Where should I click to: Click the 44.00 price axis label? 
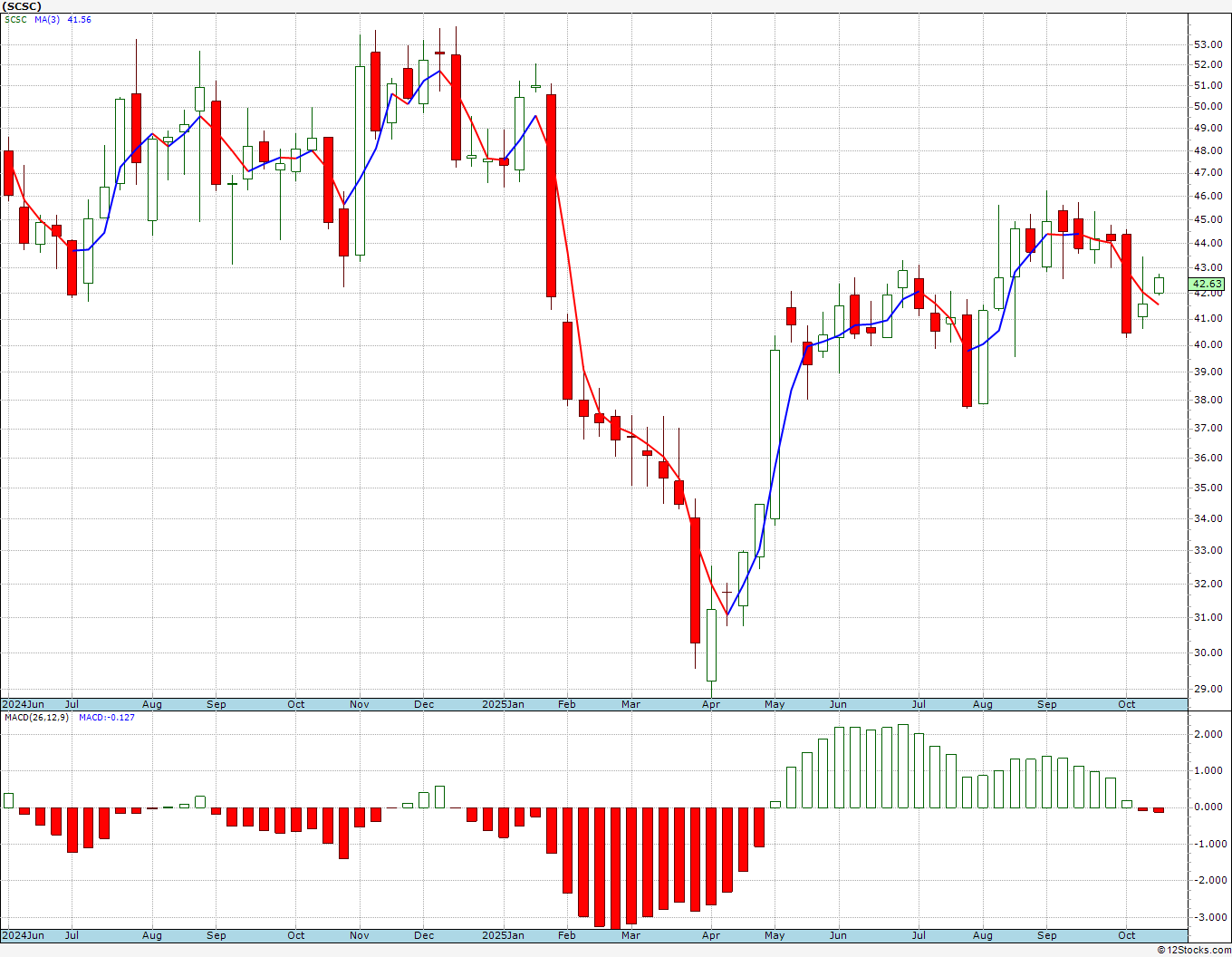pyautogui.click(x=1208, y=243)
